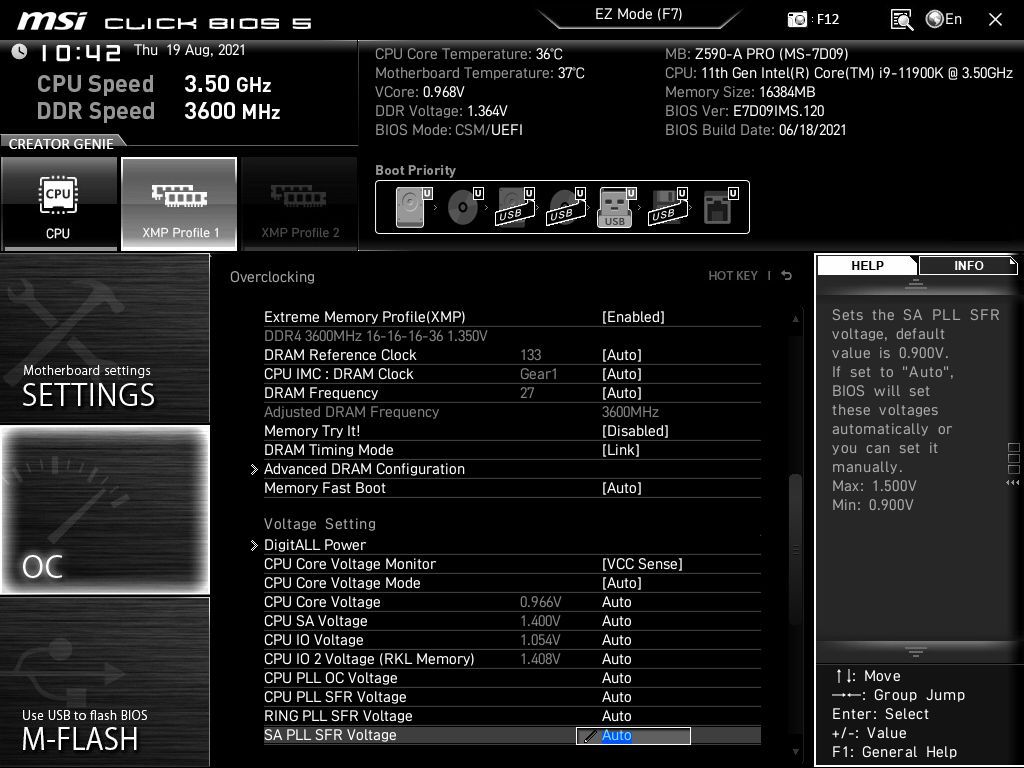Click the help panel bottom grip handle

916,651
